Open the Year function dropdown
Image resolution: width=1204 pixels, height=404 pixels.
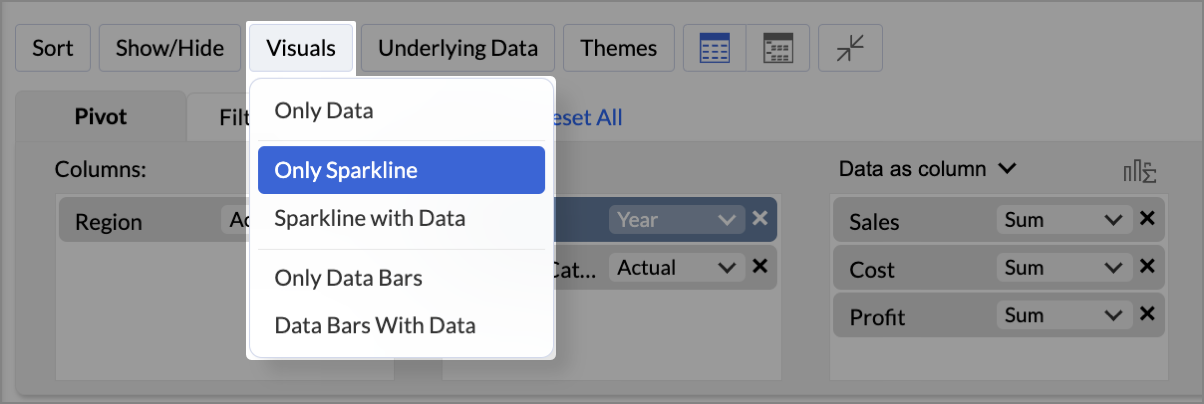[677, 220]
